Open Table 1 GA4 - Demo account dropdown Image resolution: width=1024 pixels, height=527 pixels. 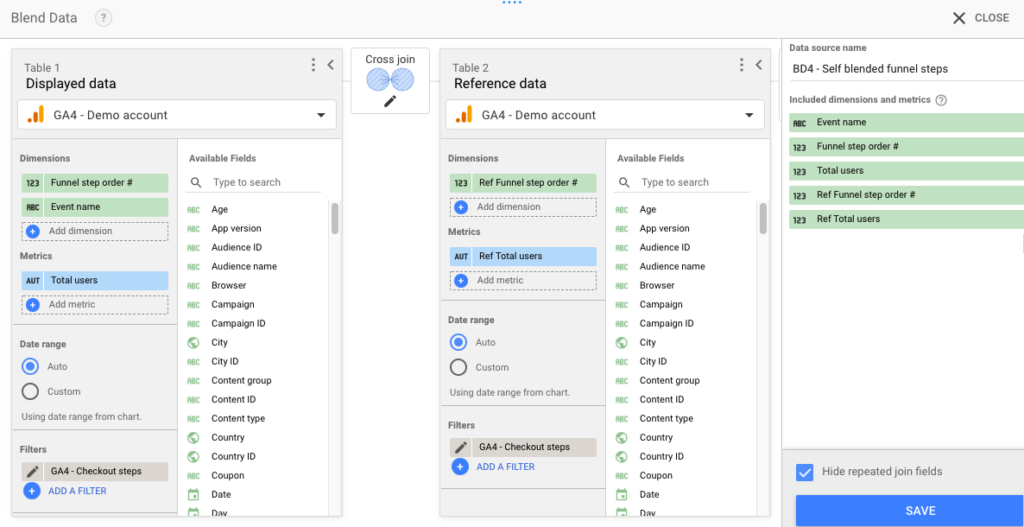[177, 115]
